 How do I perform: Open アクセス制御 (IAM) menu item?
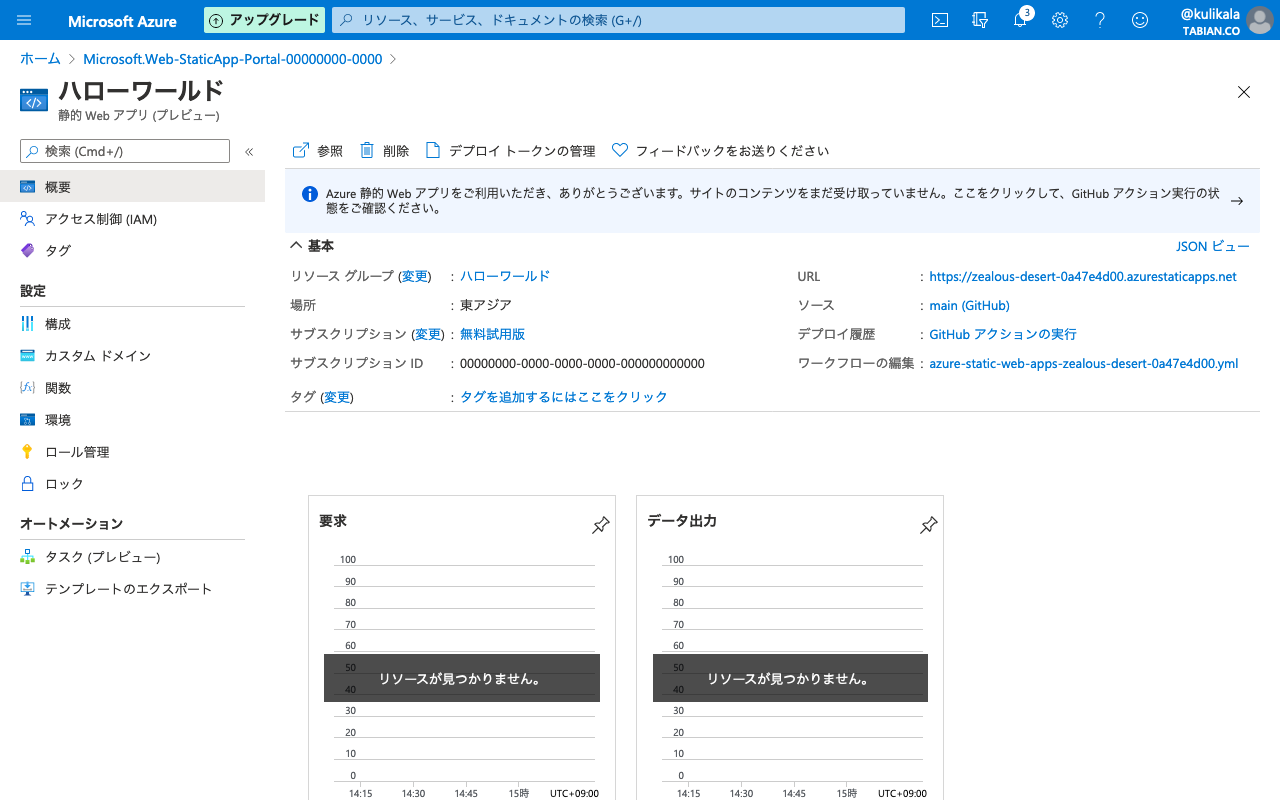click(132, 219)
